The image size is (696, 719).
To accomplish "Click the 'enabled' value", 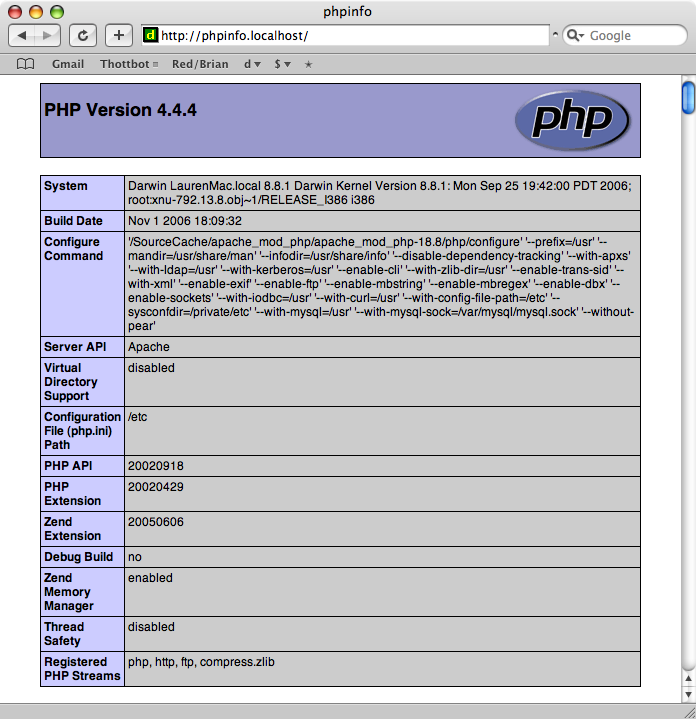I will [x=150, y=578].
